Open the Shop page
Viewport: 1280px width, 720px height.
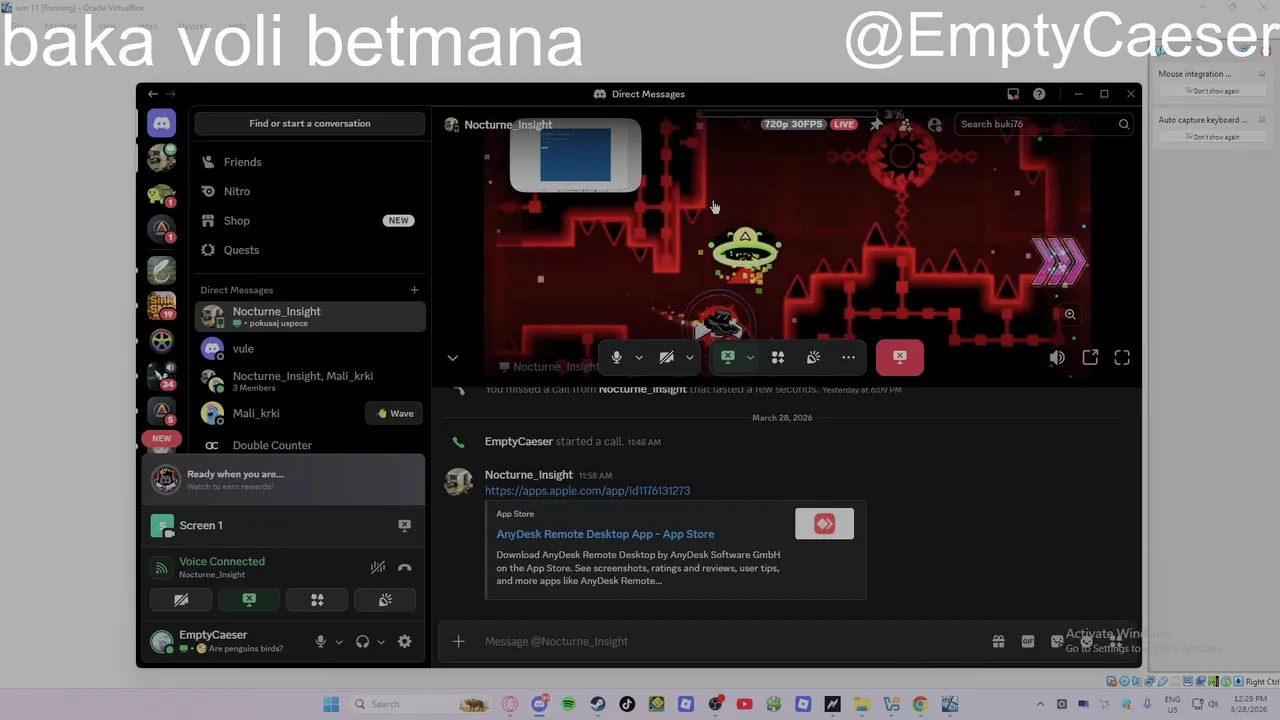tap(310, 220)
